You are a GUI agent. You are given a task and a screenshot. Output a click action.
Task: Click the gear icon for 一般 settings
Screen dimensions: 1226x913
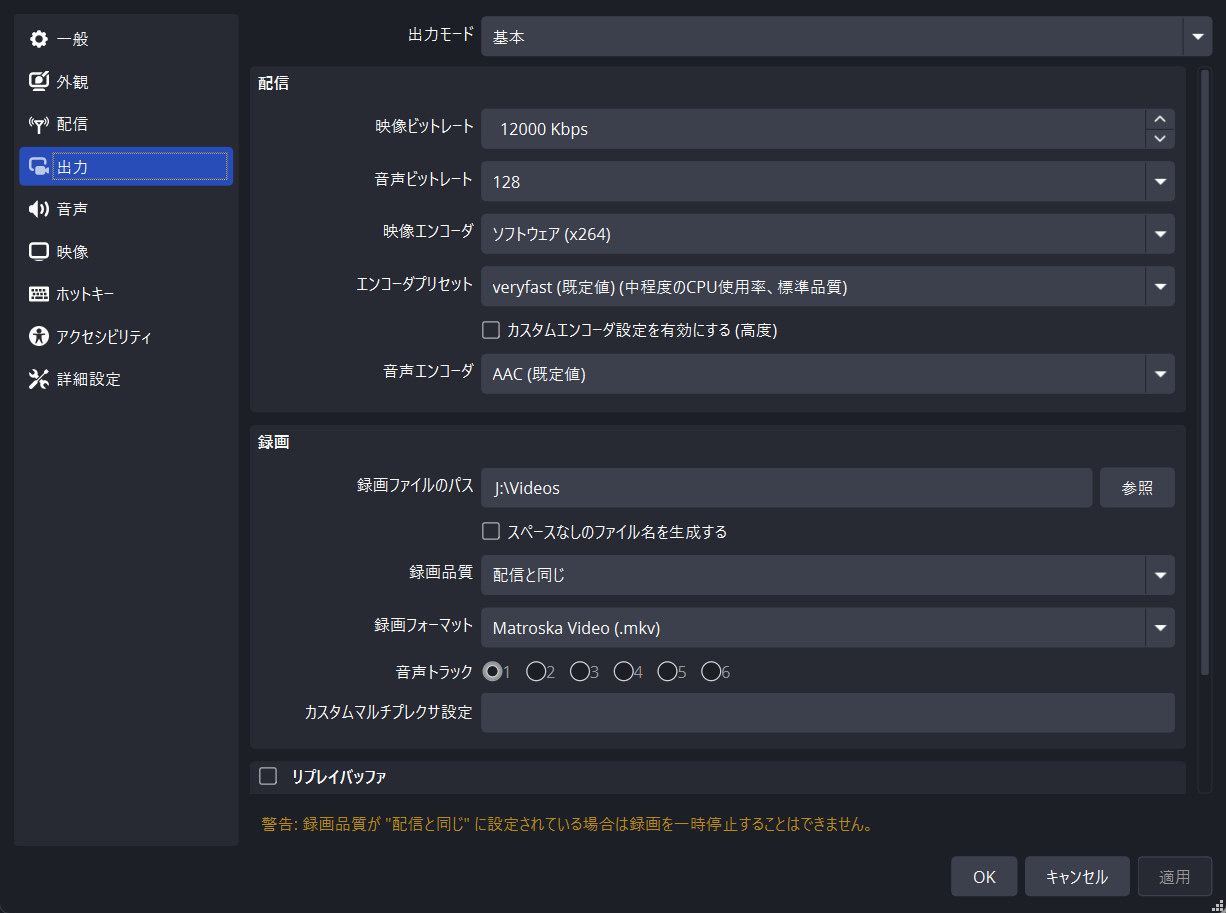click(39, 39)
